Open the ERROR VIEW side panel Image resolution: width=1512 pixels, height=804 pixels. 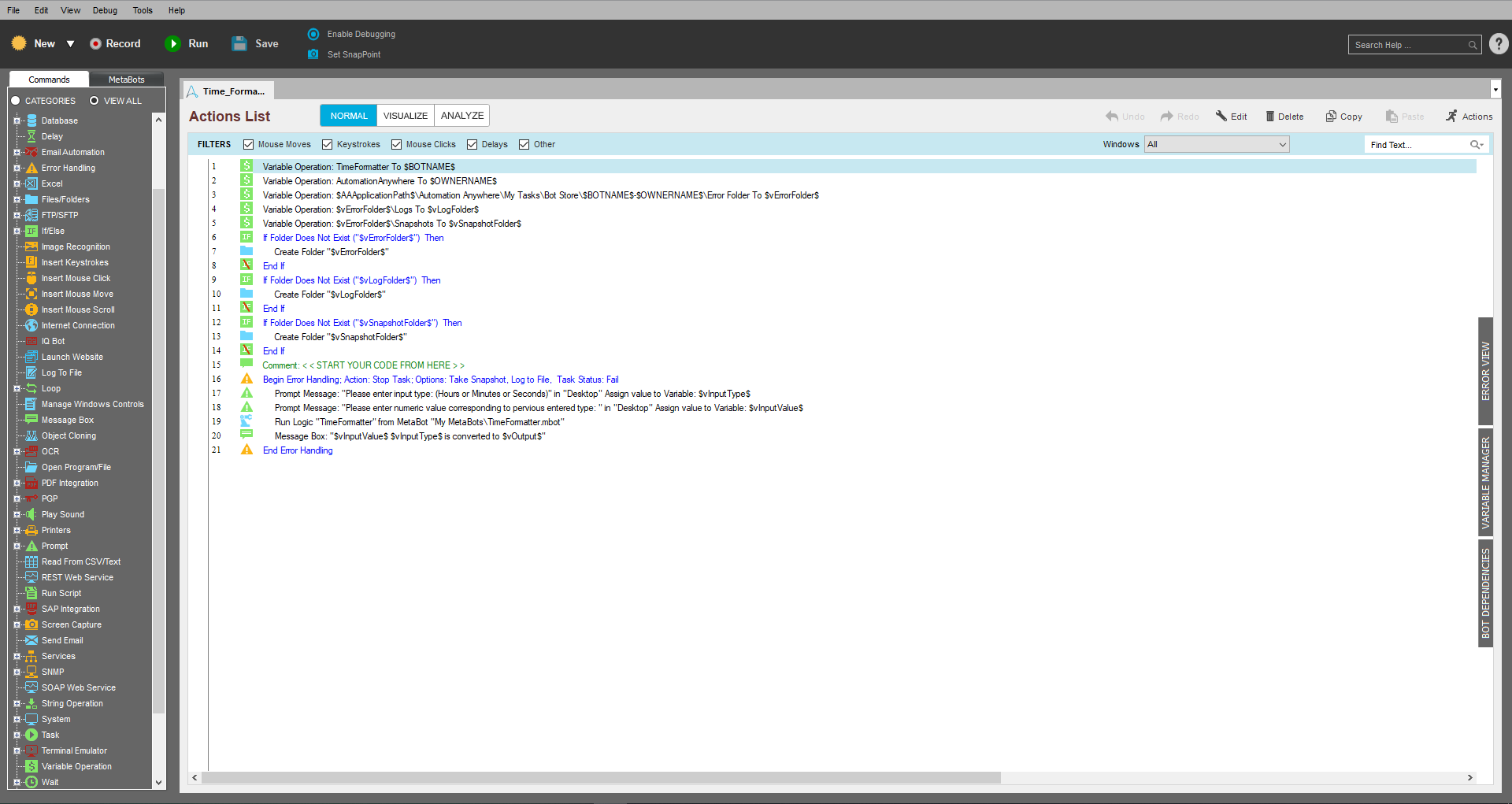click(1485, 371)
